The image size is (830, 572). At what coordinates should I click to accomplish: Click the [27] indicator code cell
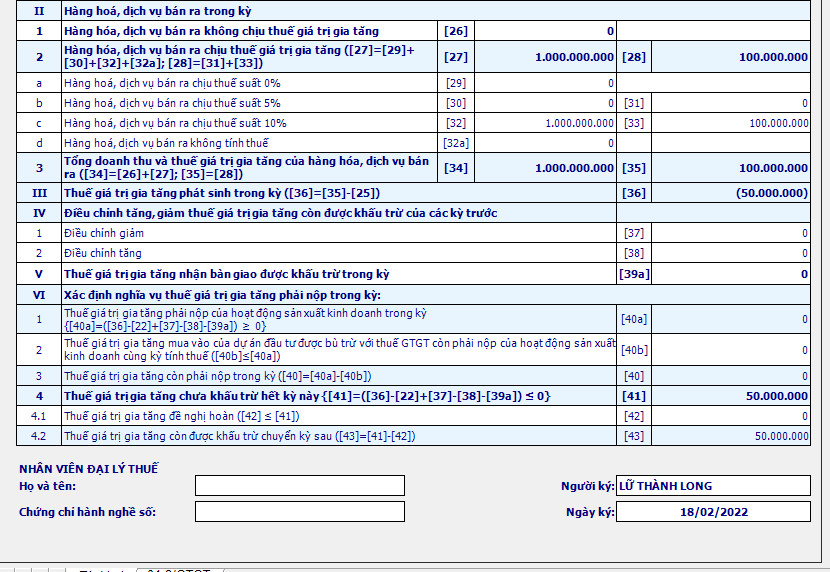coord(456,57)
